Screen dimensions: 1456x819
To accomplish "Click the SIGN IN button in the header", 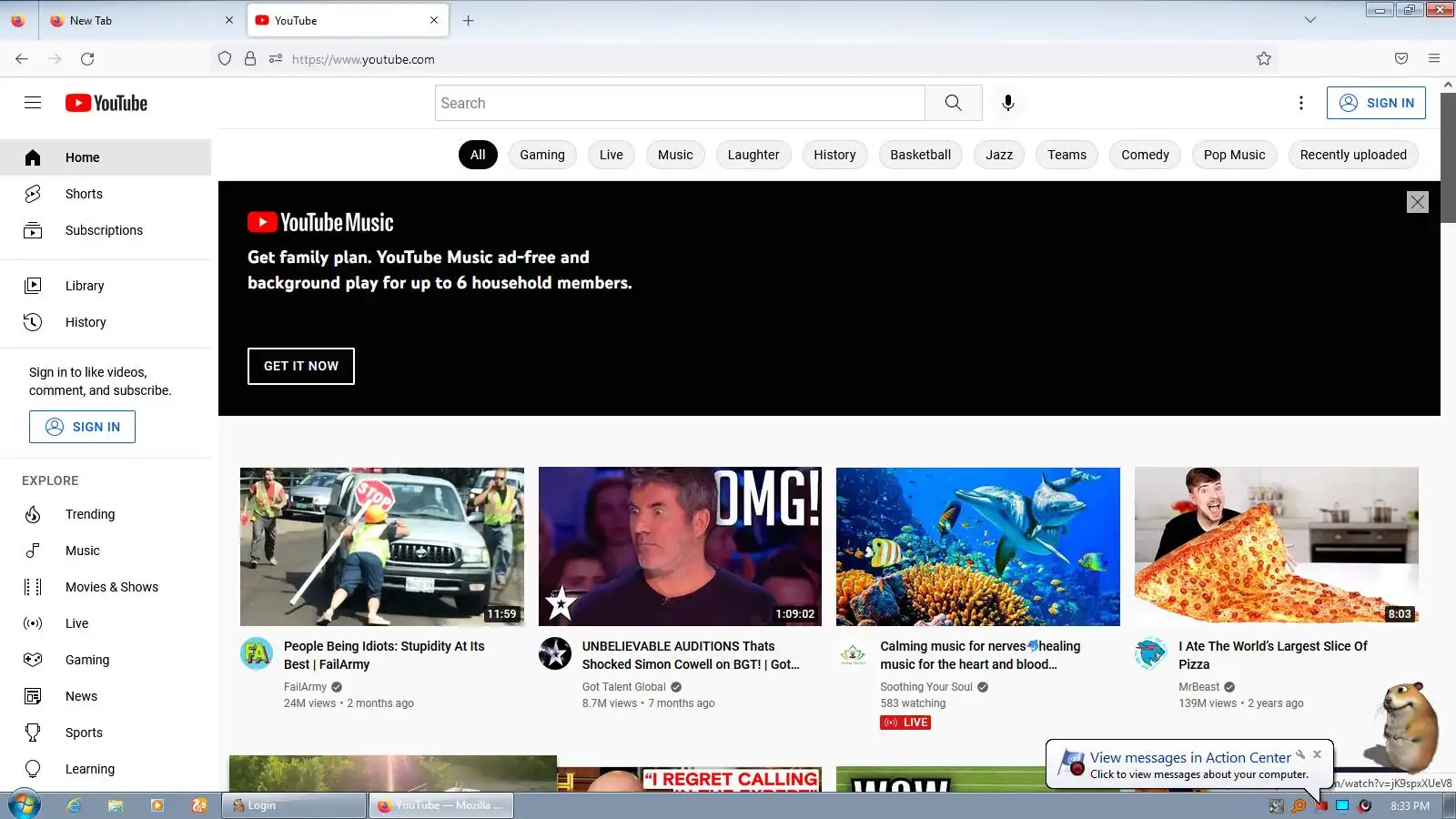I will coord(1376,103).
